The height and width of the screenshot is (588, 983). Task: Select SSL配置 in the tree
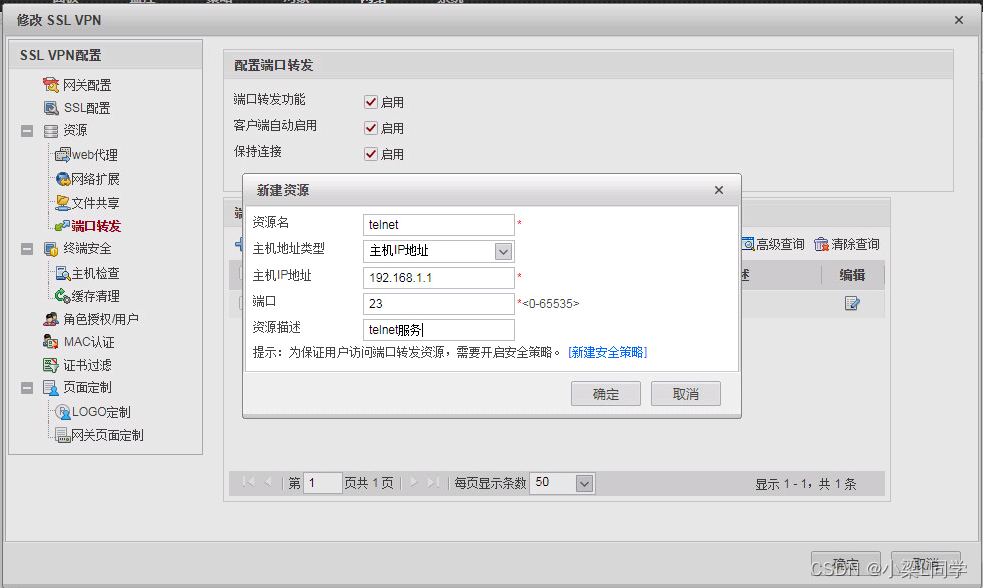87,108
